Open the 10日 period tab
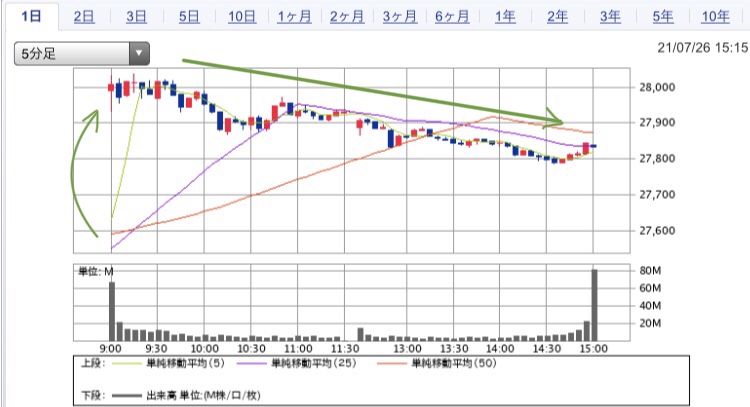This screenshot has height=407, width=750. coord(242,17)
